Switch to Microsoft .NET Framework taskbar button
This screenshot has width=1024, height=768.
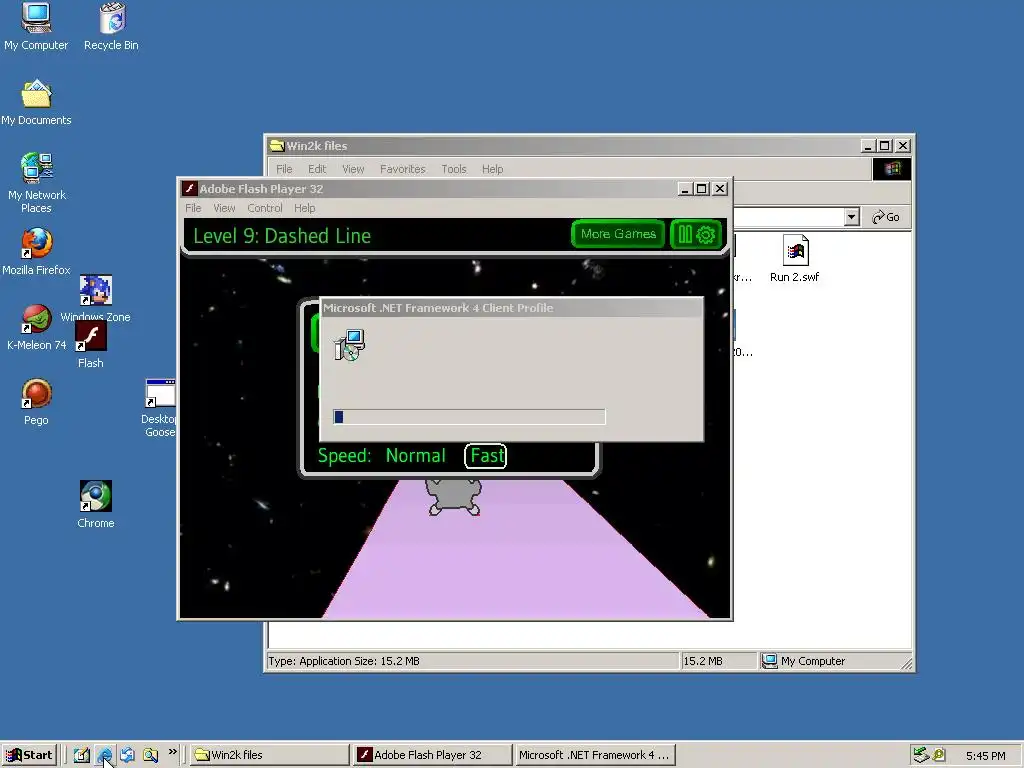pos(594,755)
